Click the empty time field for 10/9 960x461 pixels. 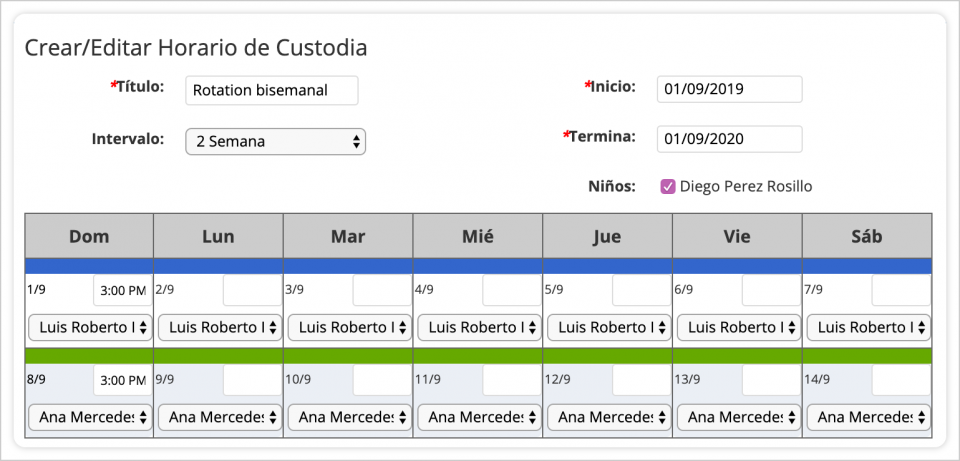(382, 380)
